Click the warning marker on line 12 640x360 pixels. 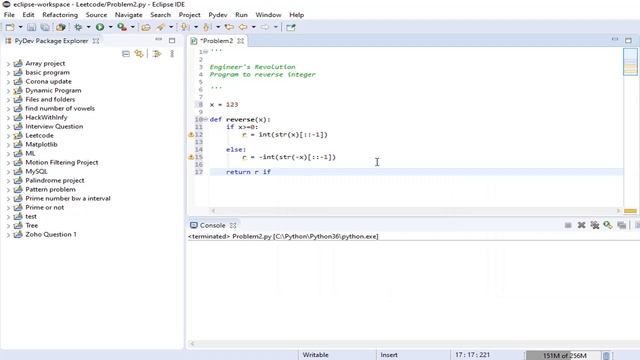pos(191,134)
